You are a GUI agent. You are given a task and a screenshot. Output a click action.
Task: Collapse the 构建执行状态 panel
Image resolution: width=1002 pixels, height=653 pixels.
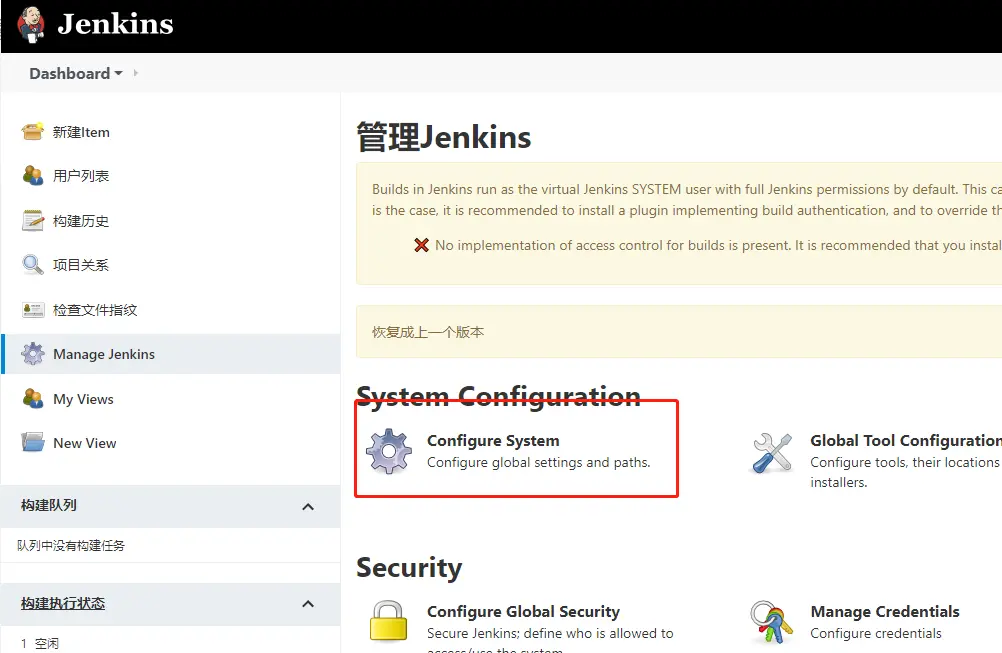point(308,604)
